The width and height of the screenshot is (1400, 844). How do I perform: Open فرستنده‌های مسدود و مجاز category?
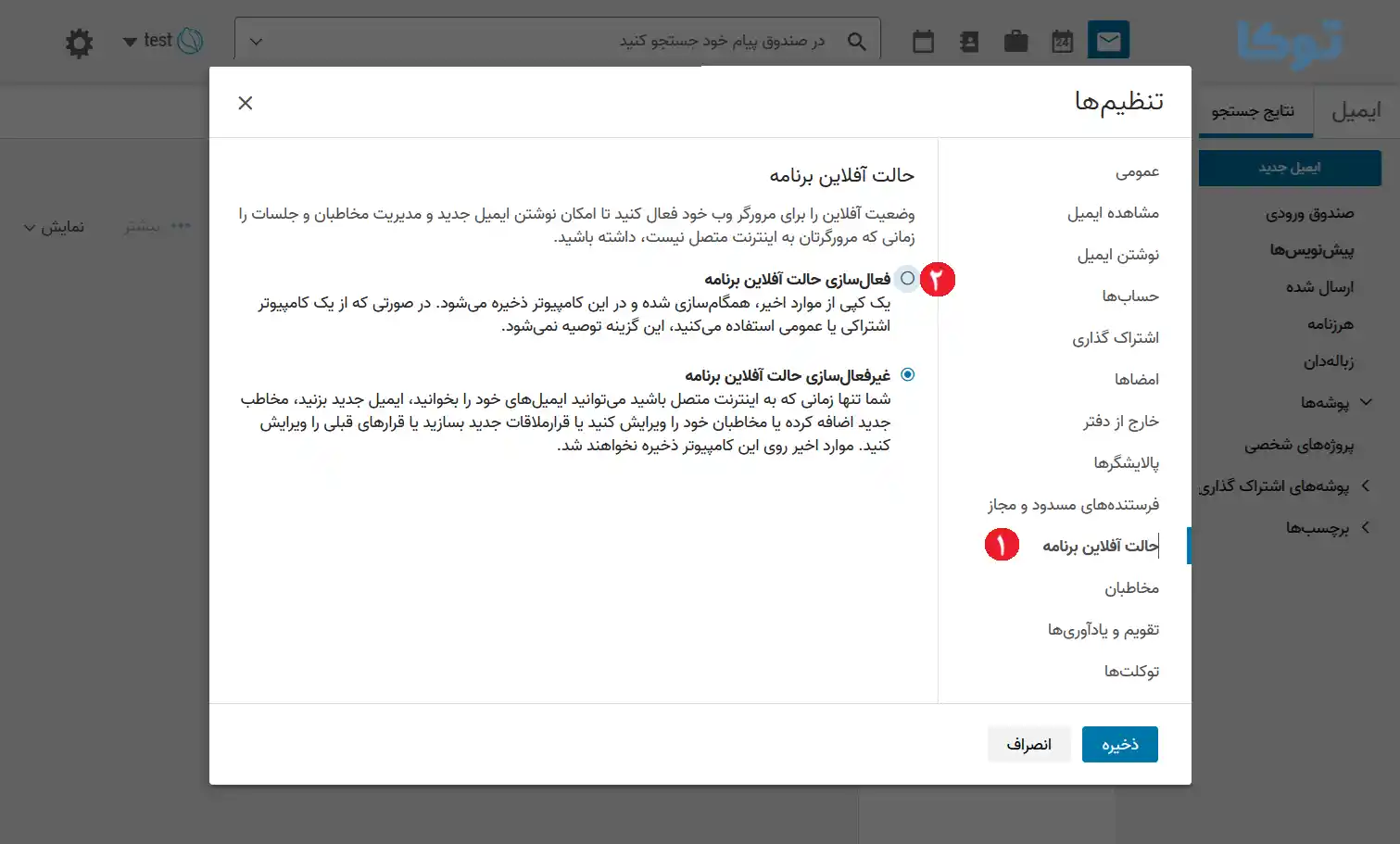[1073, 505]
